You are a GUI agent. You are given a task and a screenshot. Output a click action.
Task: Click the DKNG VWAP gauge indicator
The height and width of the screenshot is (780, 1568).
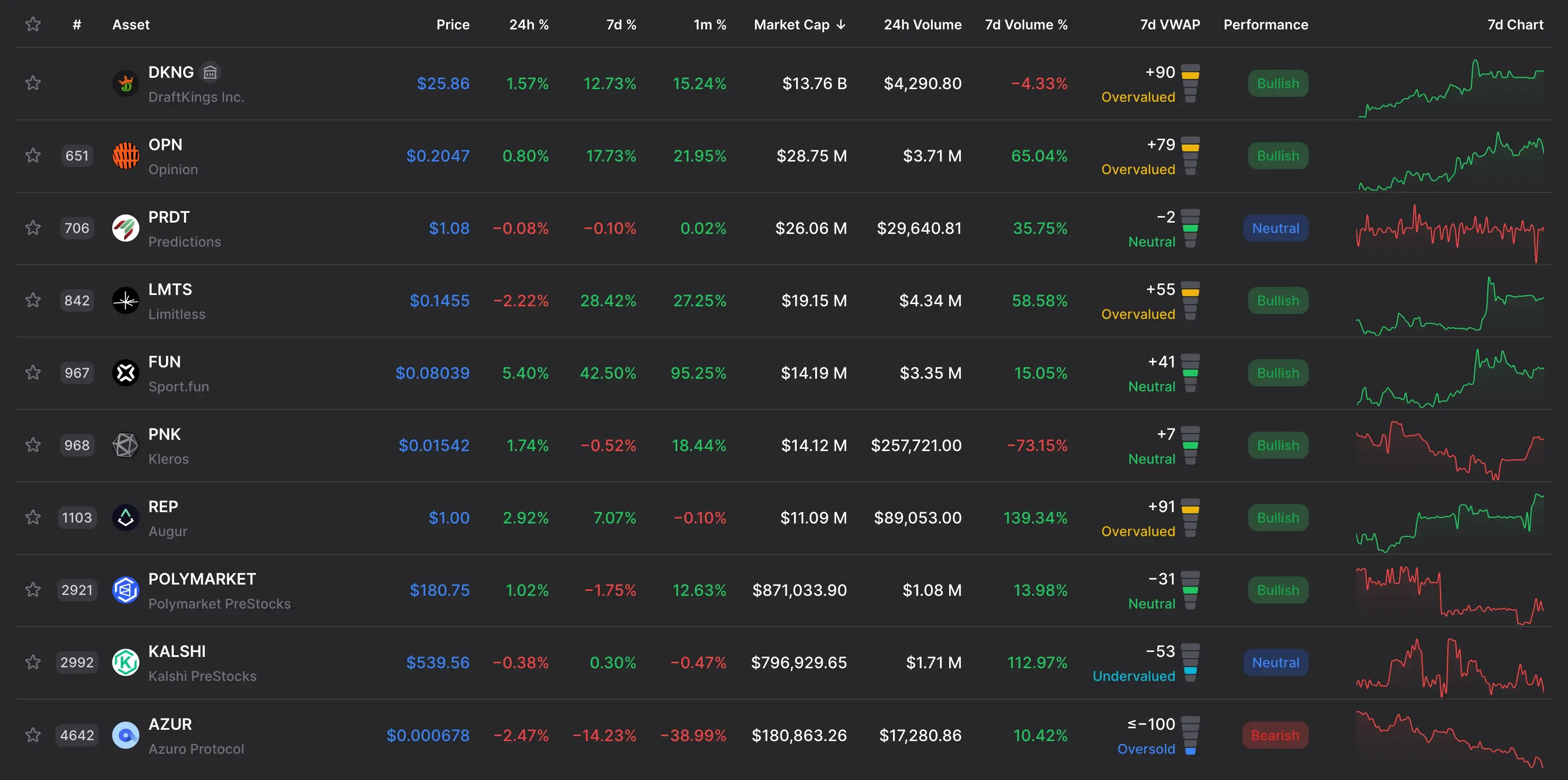pos(1190,83)
